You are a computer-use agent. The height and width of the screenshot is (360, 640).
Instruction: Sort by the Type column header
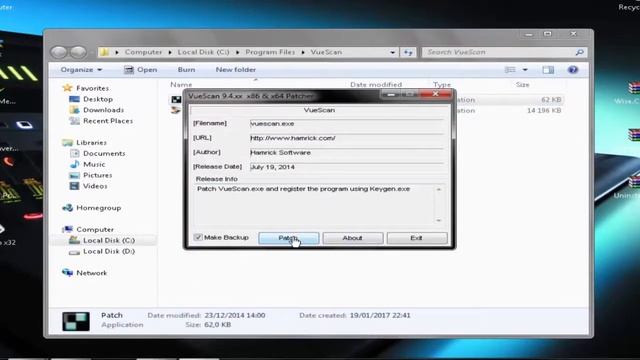[442, 84]
